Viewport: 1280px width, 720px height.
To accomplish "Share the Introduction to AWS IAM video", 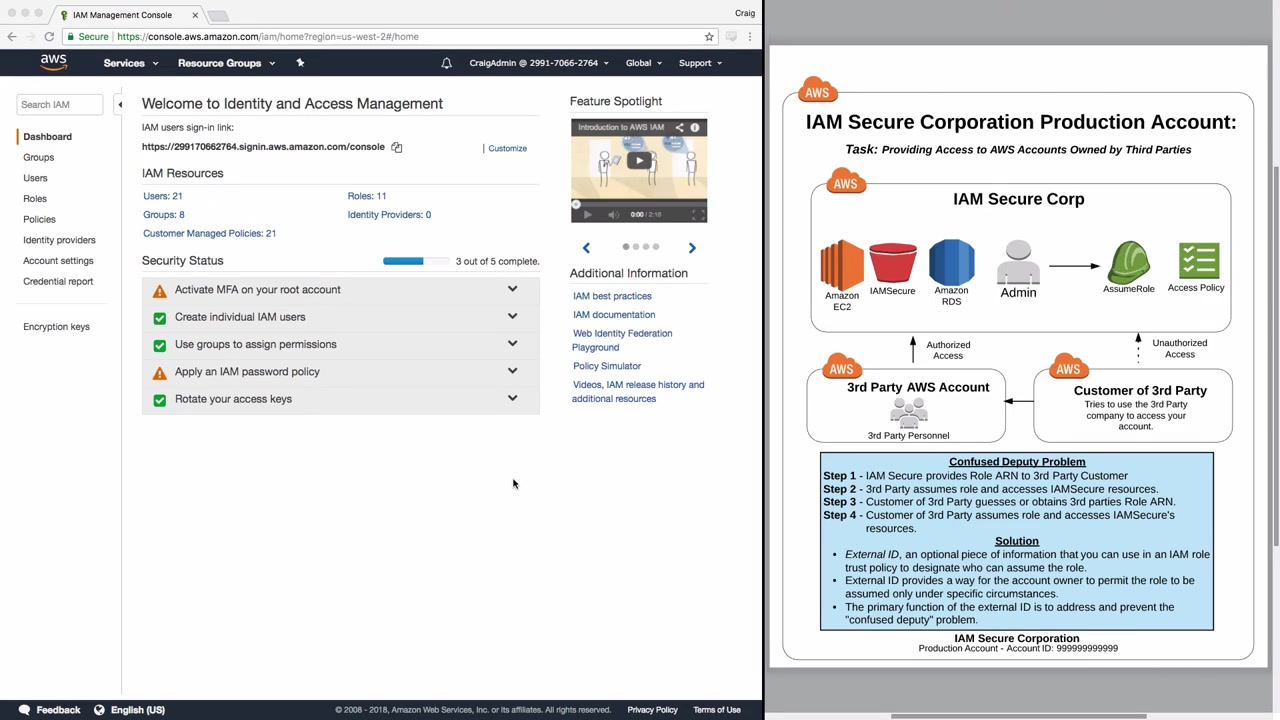I will click(679, 128).
